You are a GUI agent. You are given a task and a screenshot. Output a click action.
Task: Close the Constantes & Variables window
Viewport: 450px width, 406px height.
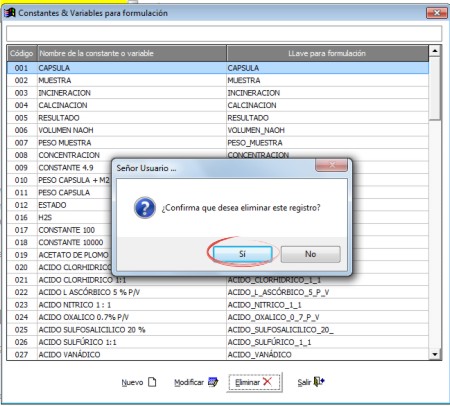click(x=437, y=13)
